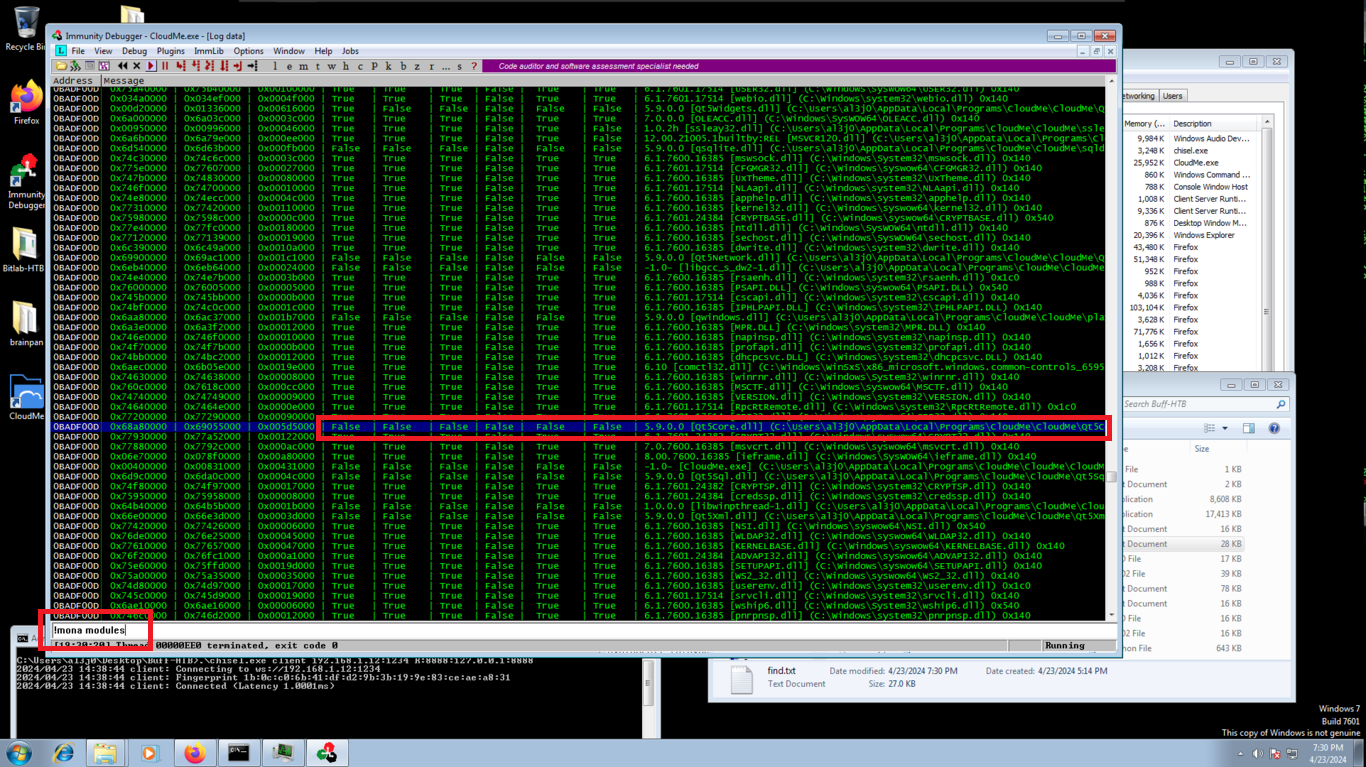Click Firefox icon on the taskbar
The image size is (1366, 767).
coord(195,753)
